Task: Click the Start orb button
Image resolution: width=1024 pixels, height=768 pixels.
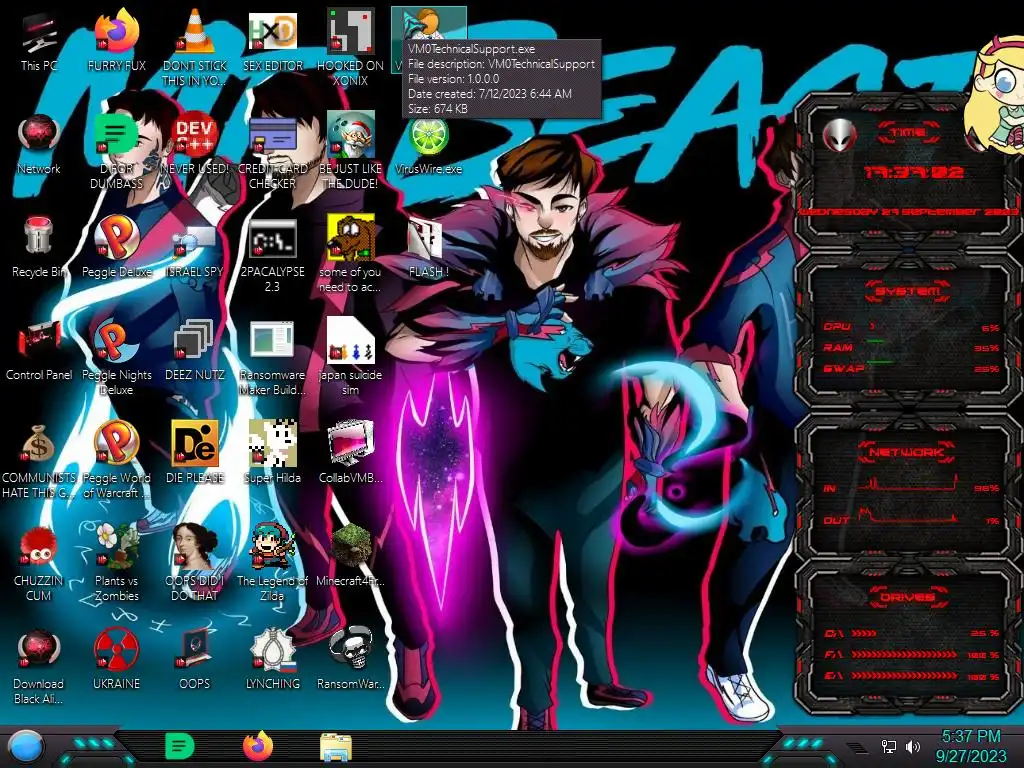Action: click(x=26, y=748)
